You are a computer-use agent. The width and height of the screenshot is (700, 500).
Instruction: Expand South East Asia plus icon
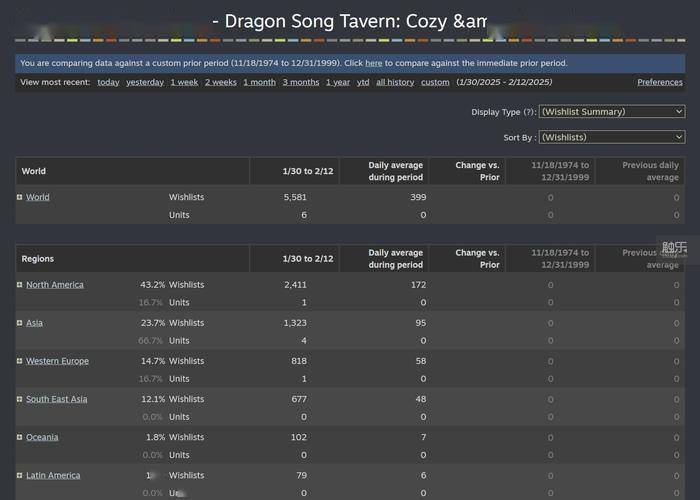(20, 399)
